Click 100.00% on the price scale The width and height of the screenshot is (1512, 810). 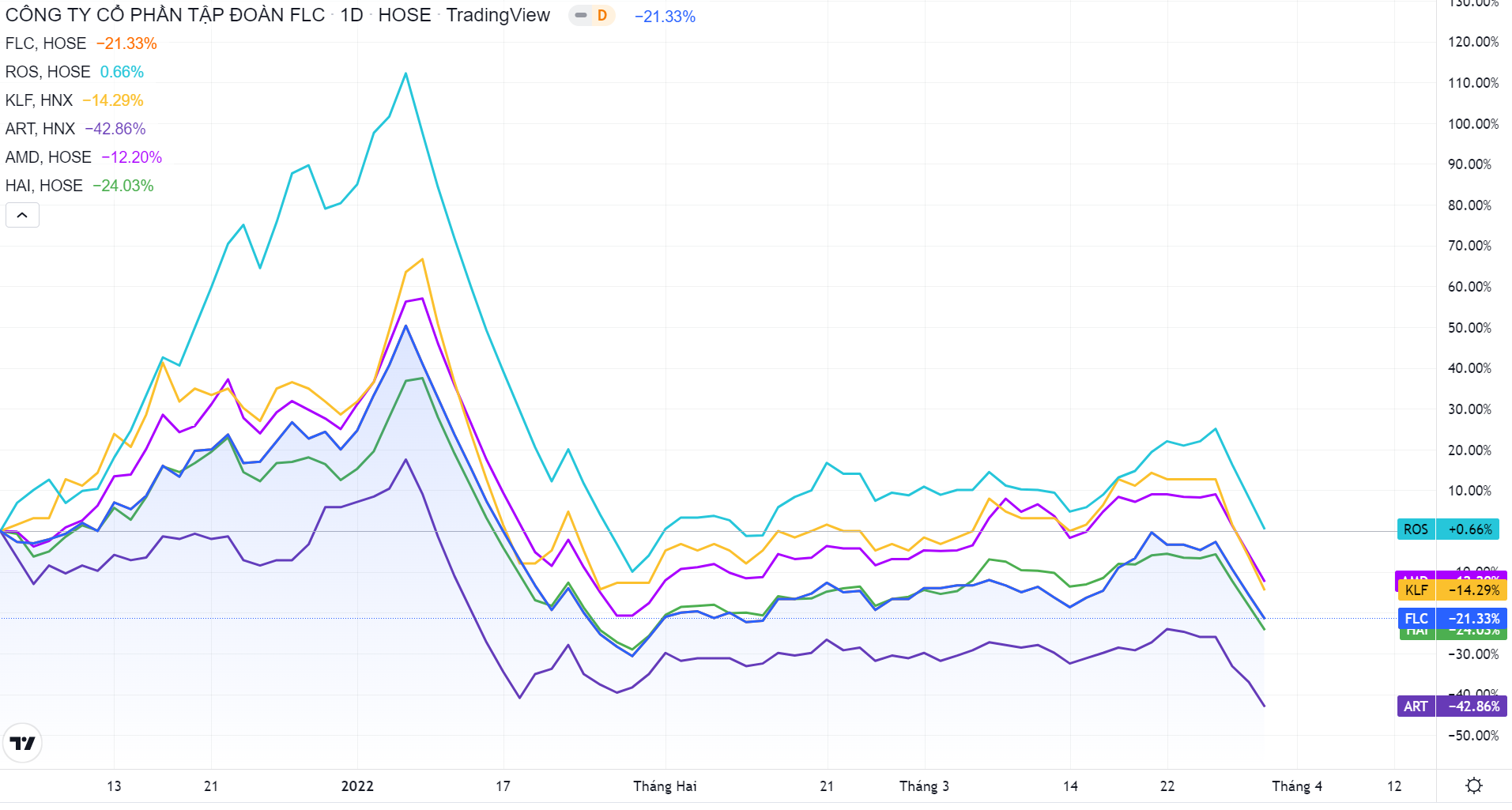[1472, 124]
